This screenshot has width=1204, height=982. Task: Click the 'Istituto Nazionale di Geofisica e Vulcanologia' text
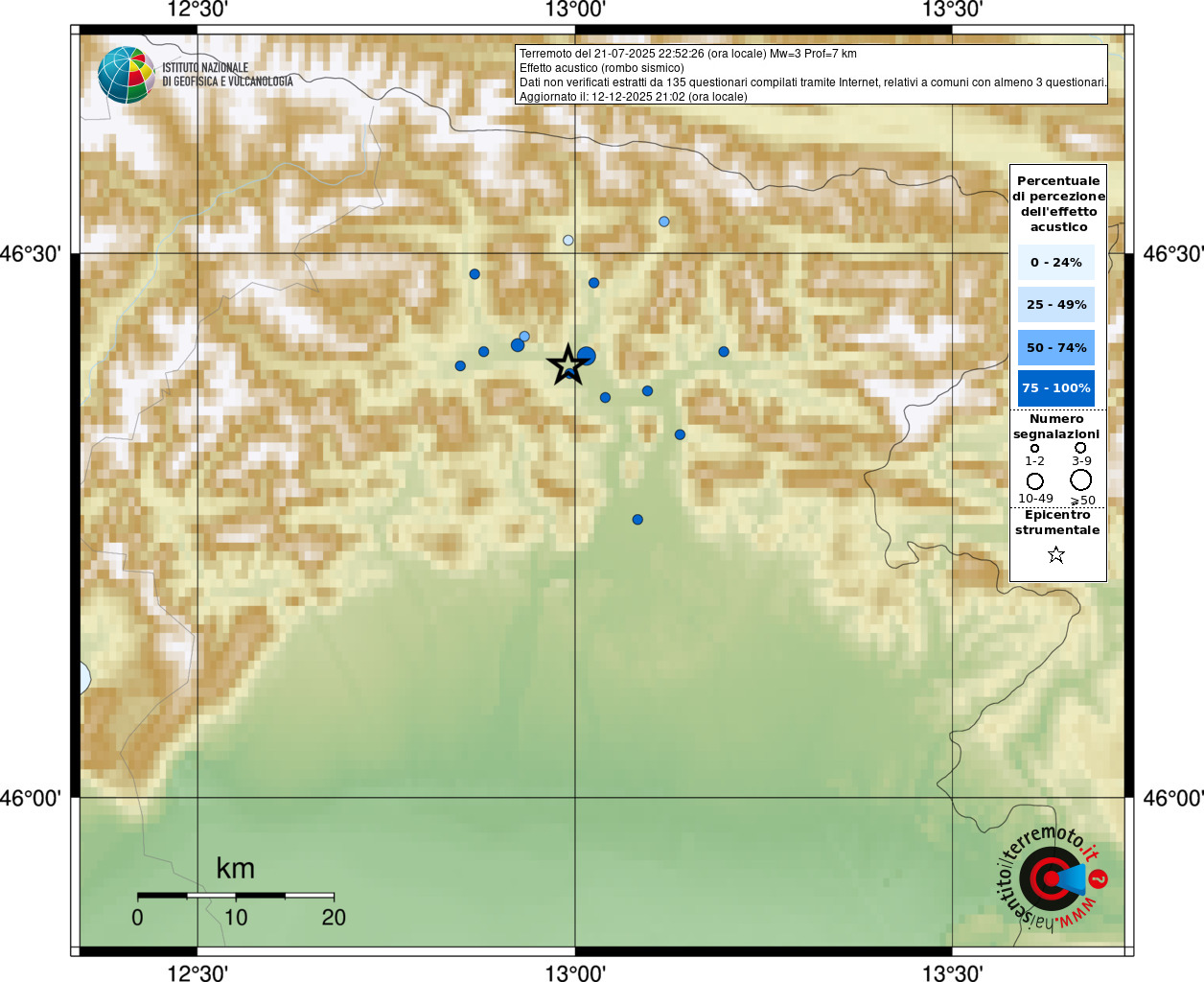pos(227,75)
